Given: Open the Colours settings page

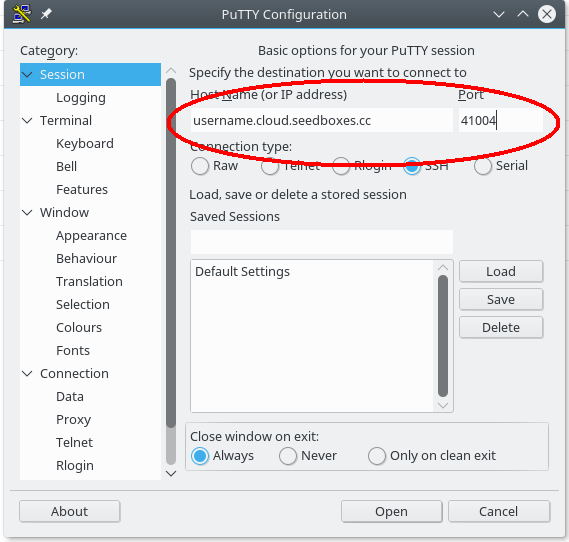Looking at the screenshot, I should [x=79, y=328].
